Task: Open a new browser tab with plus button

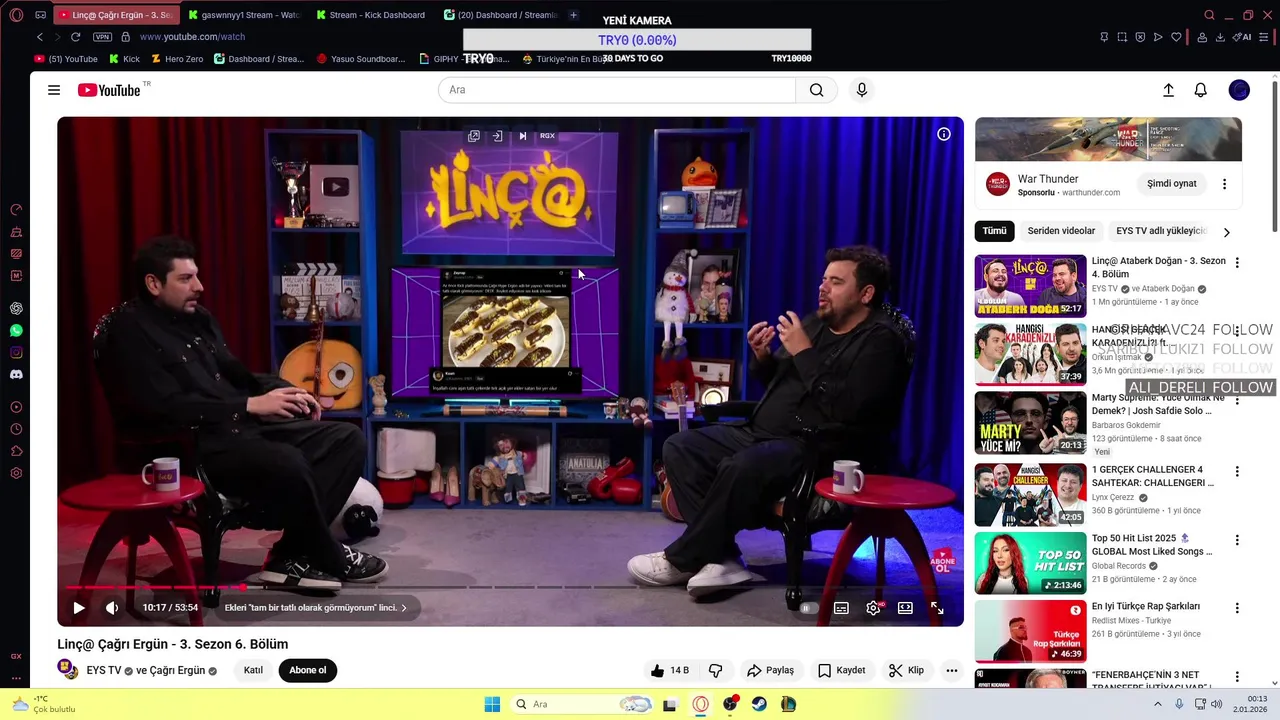Action: [x=573, y=15]
